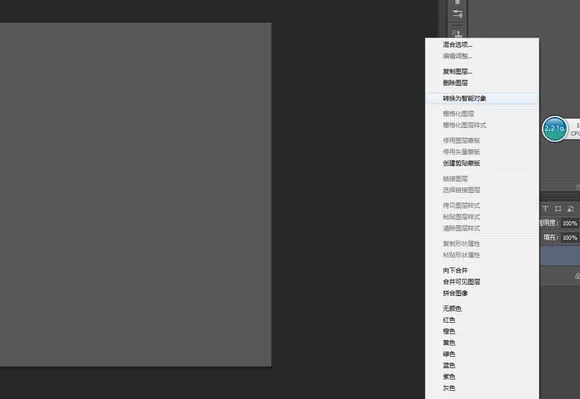This screenshot has width=580, height=399.
Task: Edit the 不透明度 100% field
Action: pyautogui.click(x=570, y=223)
